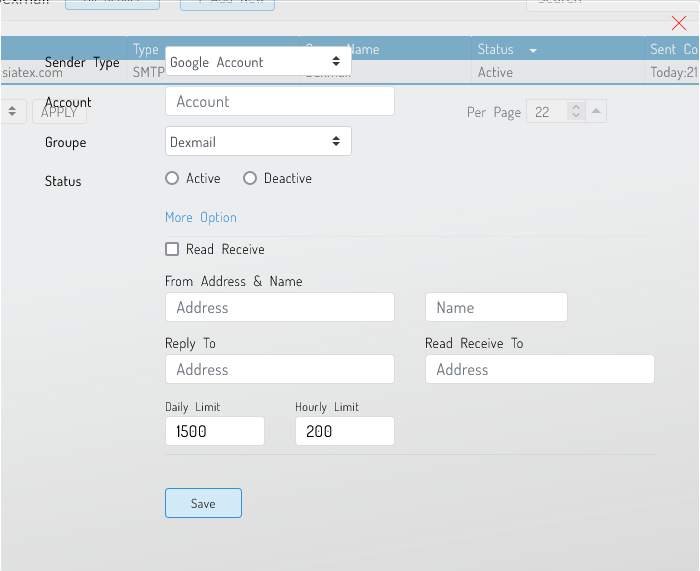Click the Reply To address field

pyautogui.click(x=280, y=370)
